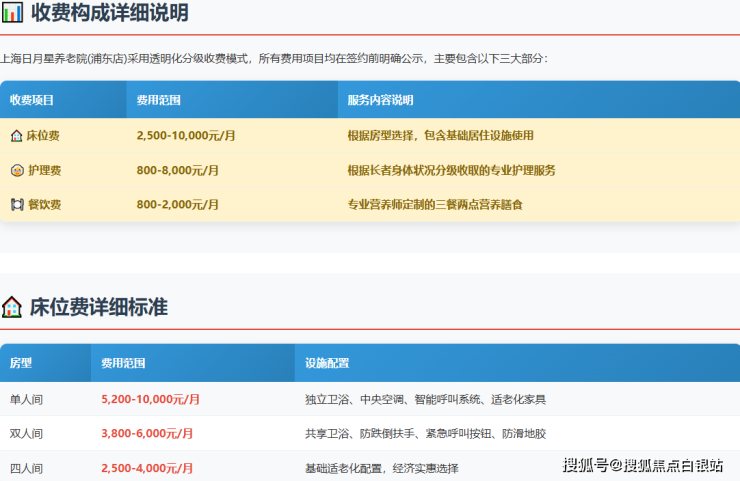
Task: Select the 双人间 room type row
Action: click(x=26, y=434)
